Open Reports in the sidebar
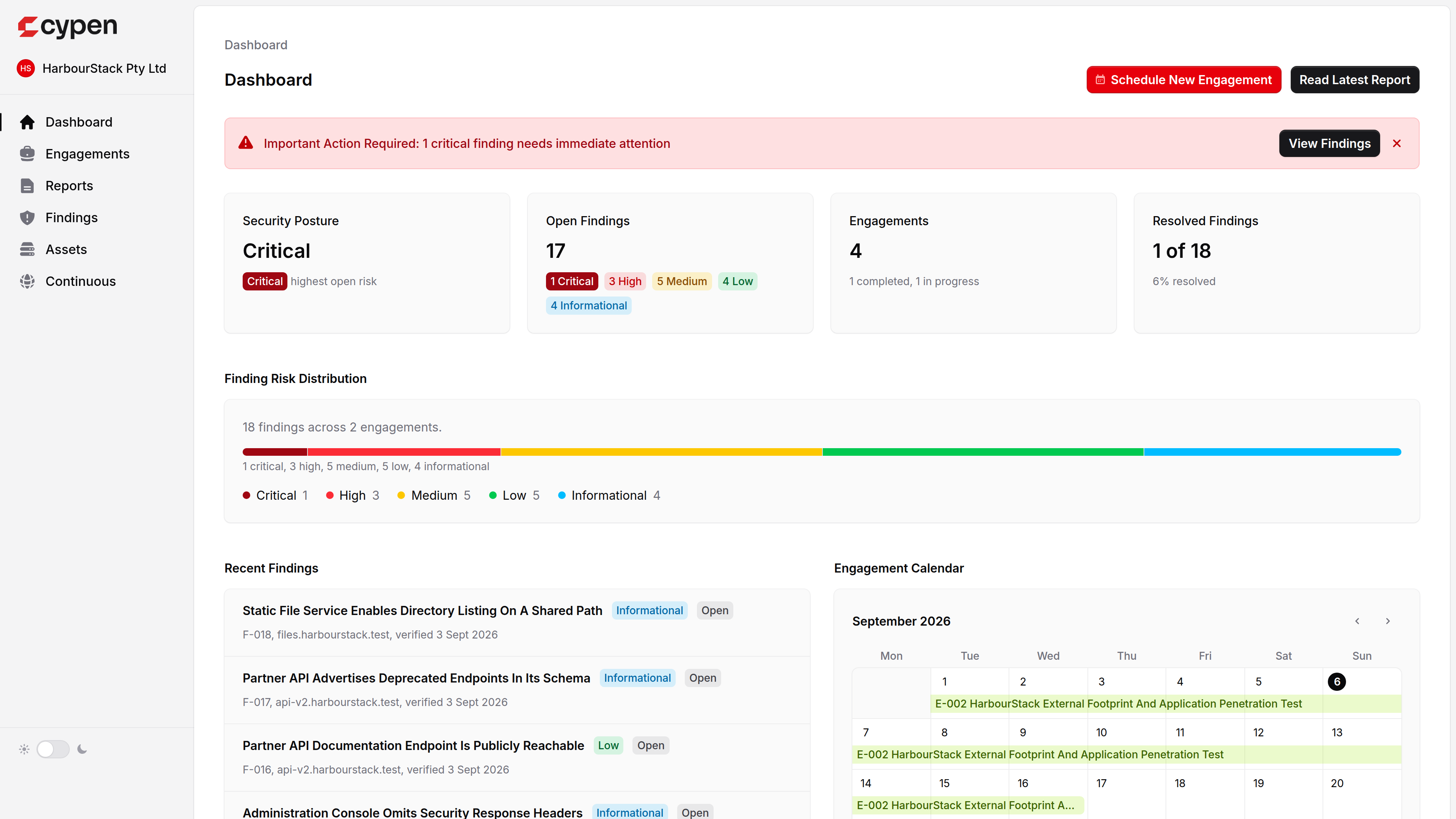Viewport: 1456px width, 819px height. click(x=97, y=186)
